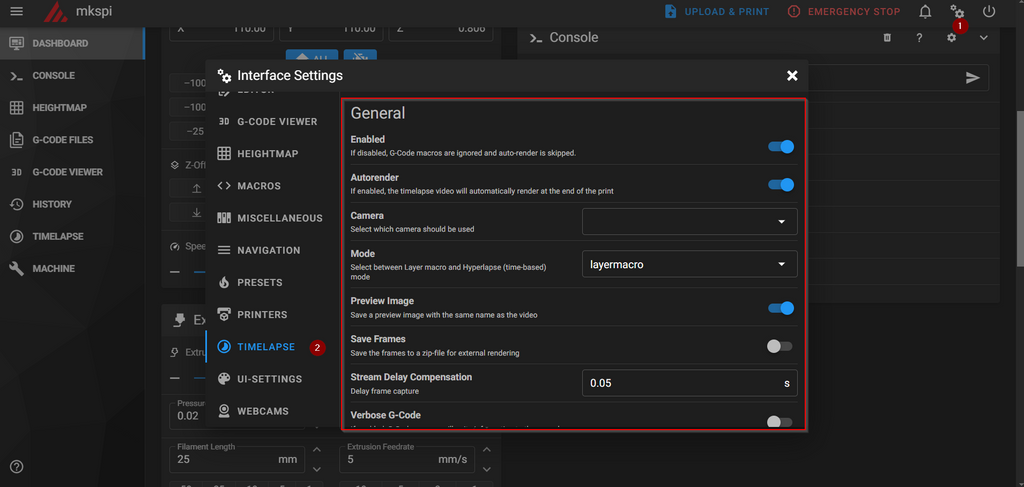The image size is (1024, 487).
Task: Edit the Filament Length field
Action: coord(236,459)
